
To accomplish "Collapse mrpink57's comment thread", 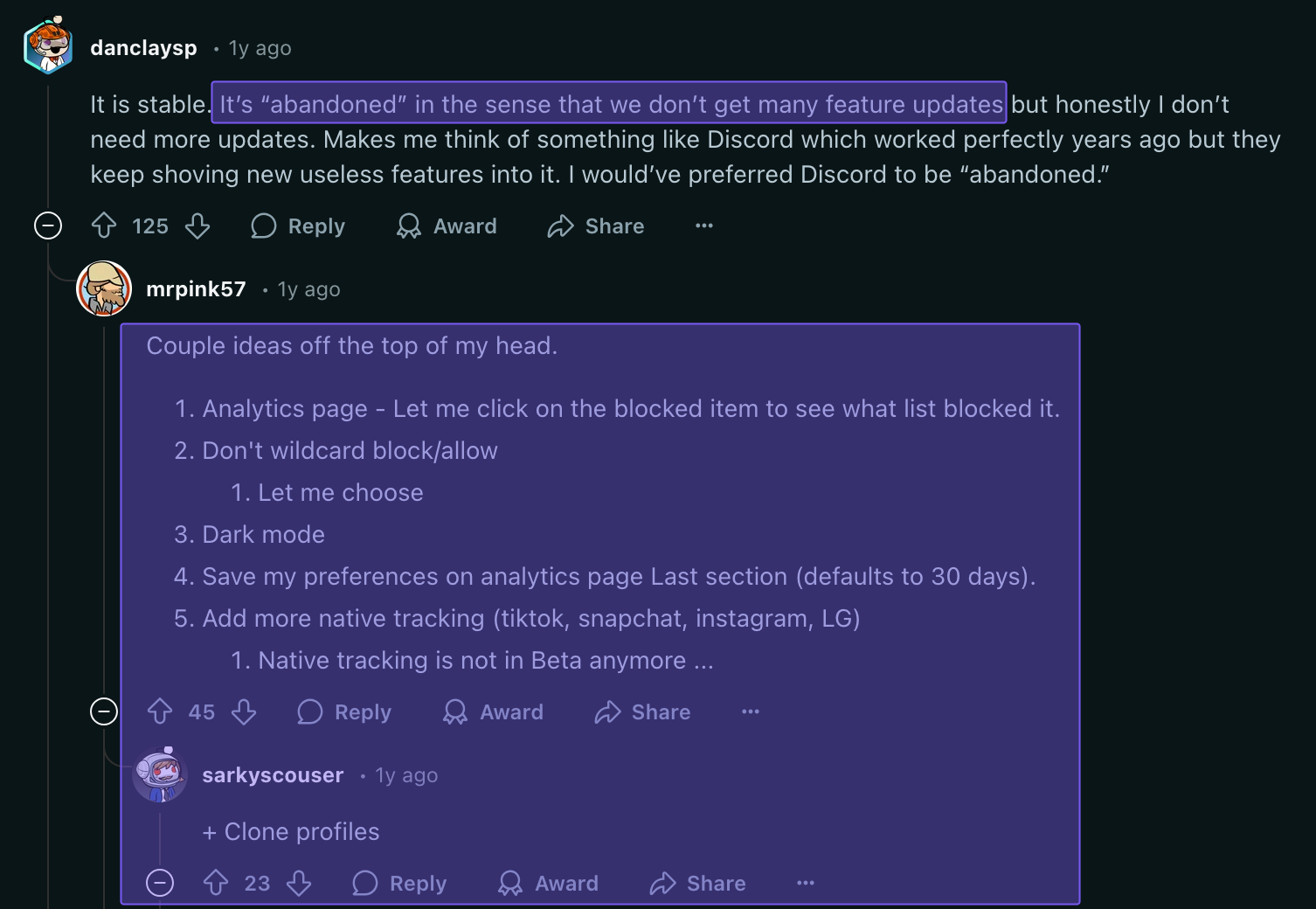I will point(104,712).
